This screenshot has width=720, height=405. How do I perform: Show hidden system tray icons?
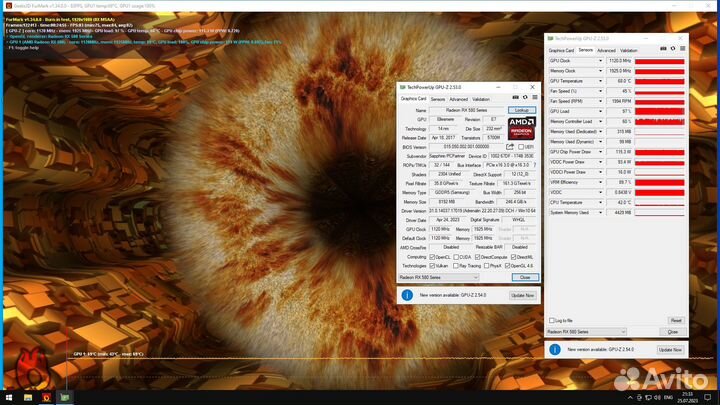[630, 397]
